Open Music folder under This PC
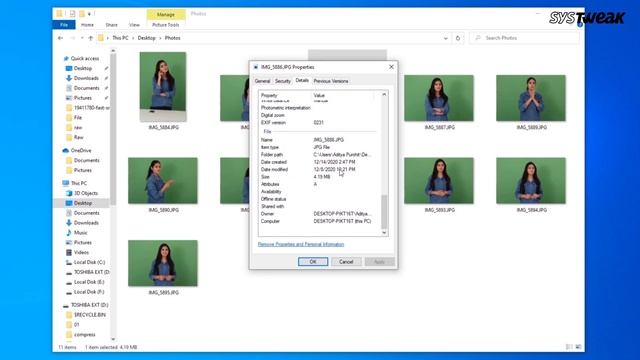Viewport: 640px width, 360px height. [80, 233]
